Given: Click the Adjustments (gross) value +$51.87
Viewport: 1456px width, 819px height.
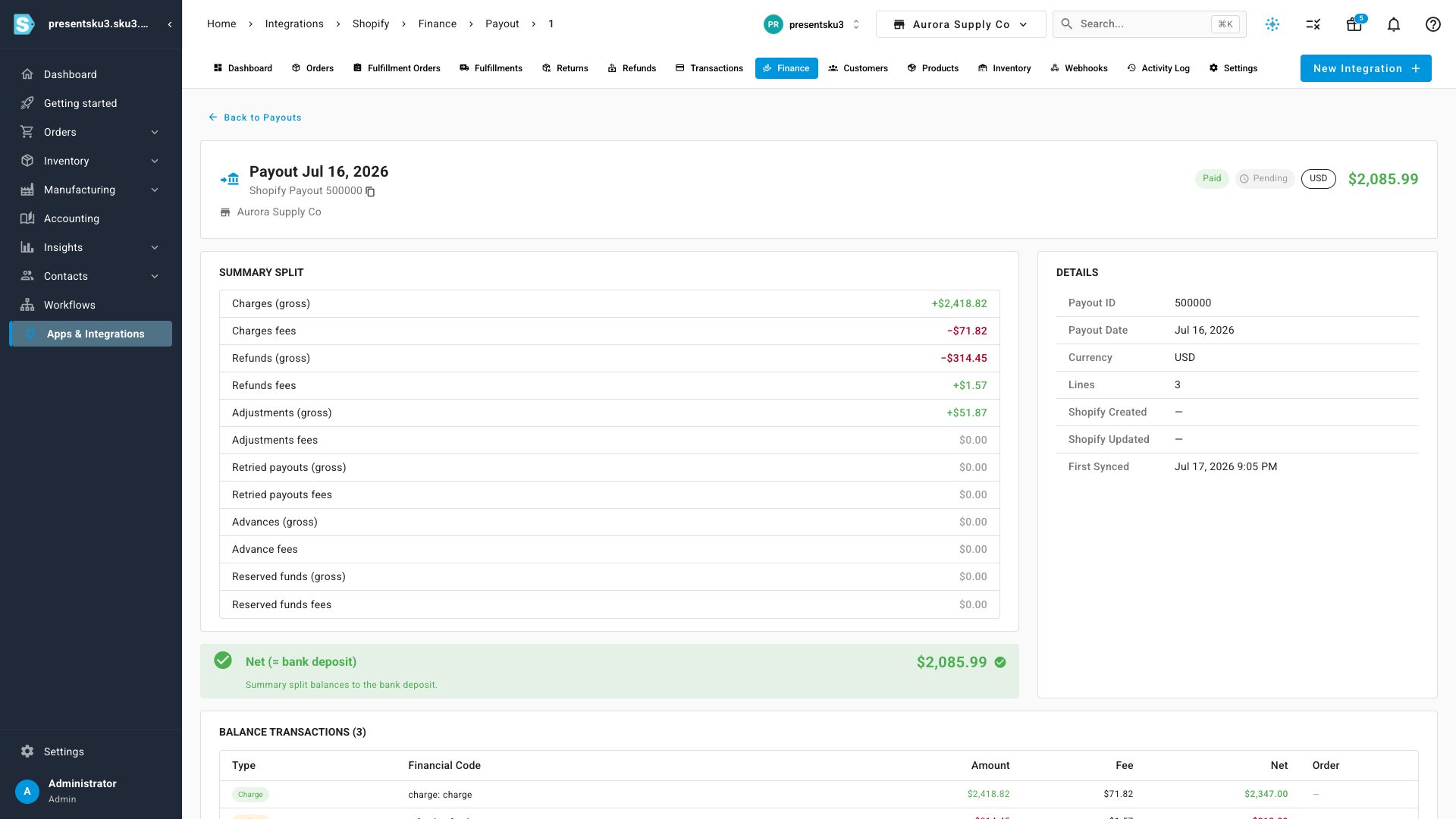Looking at the screenshot, I should [967, 413].
